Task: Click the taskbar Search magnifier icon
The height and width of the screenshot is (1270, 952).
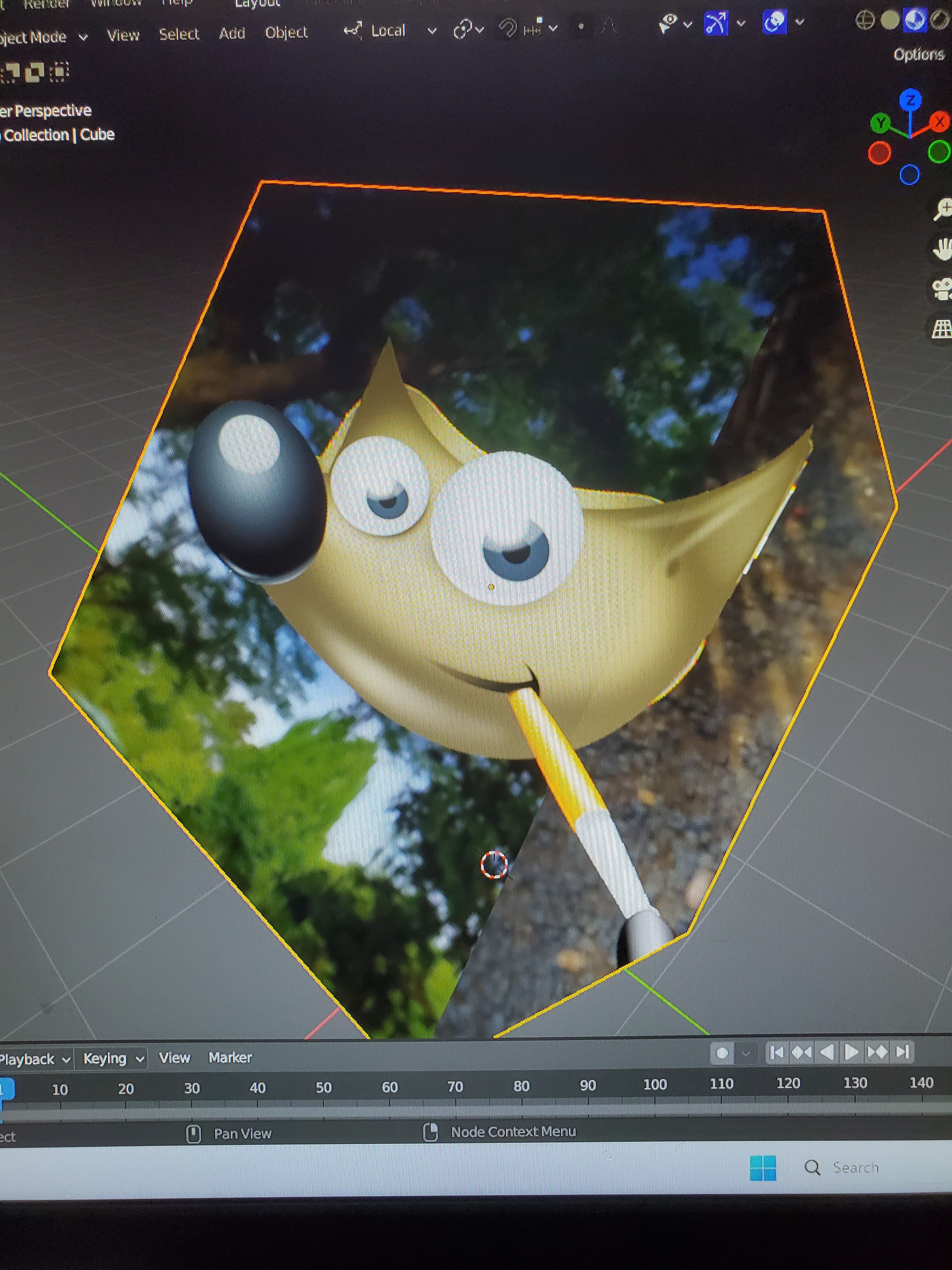Action: click(x=812, y=1167)
